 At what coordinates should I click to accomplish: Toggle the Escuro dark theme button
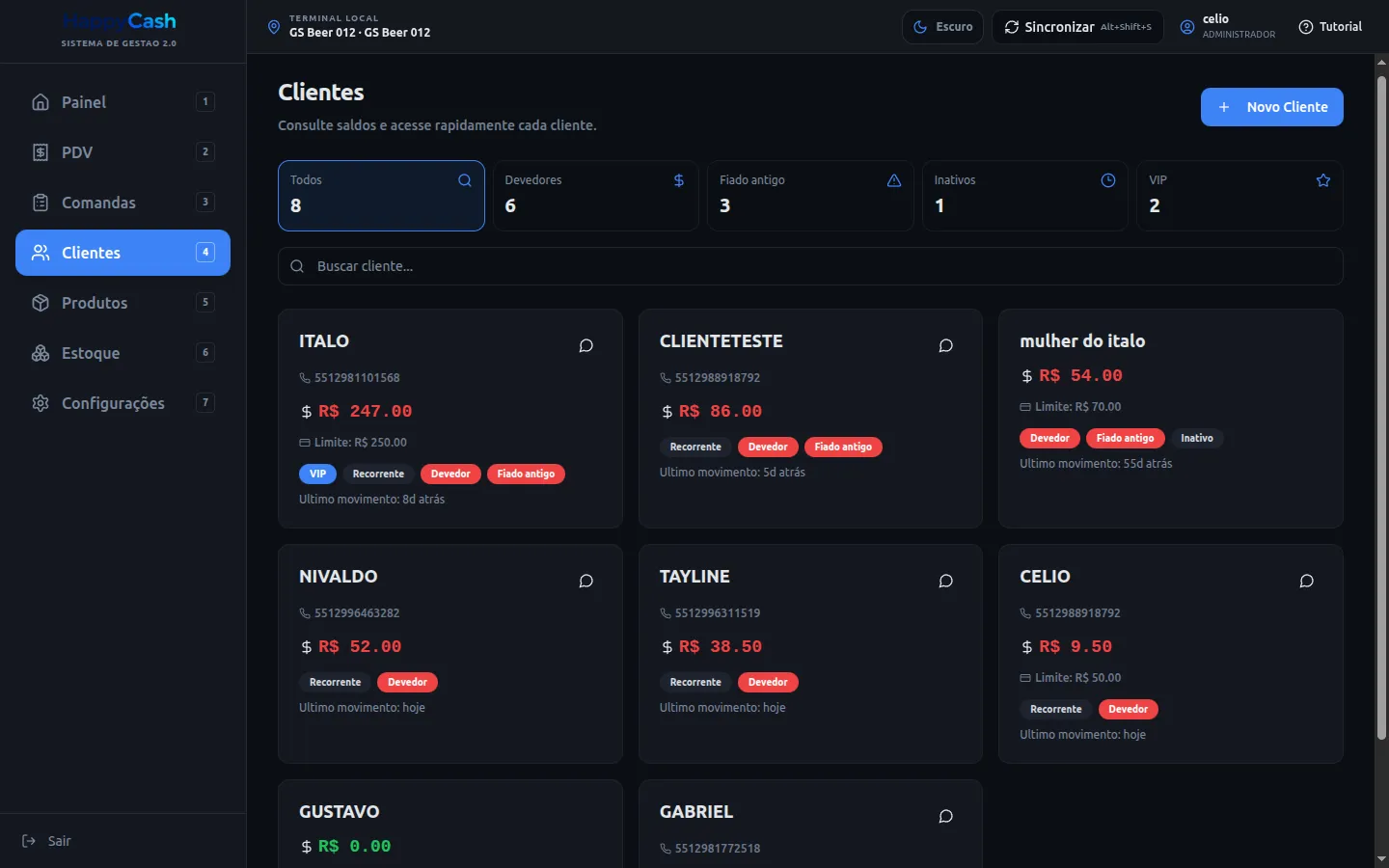(x=942, y=27)
